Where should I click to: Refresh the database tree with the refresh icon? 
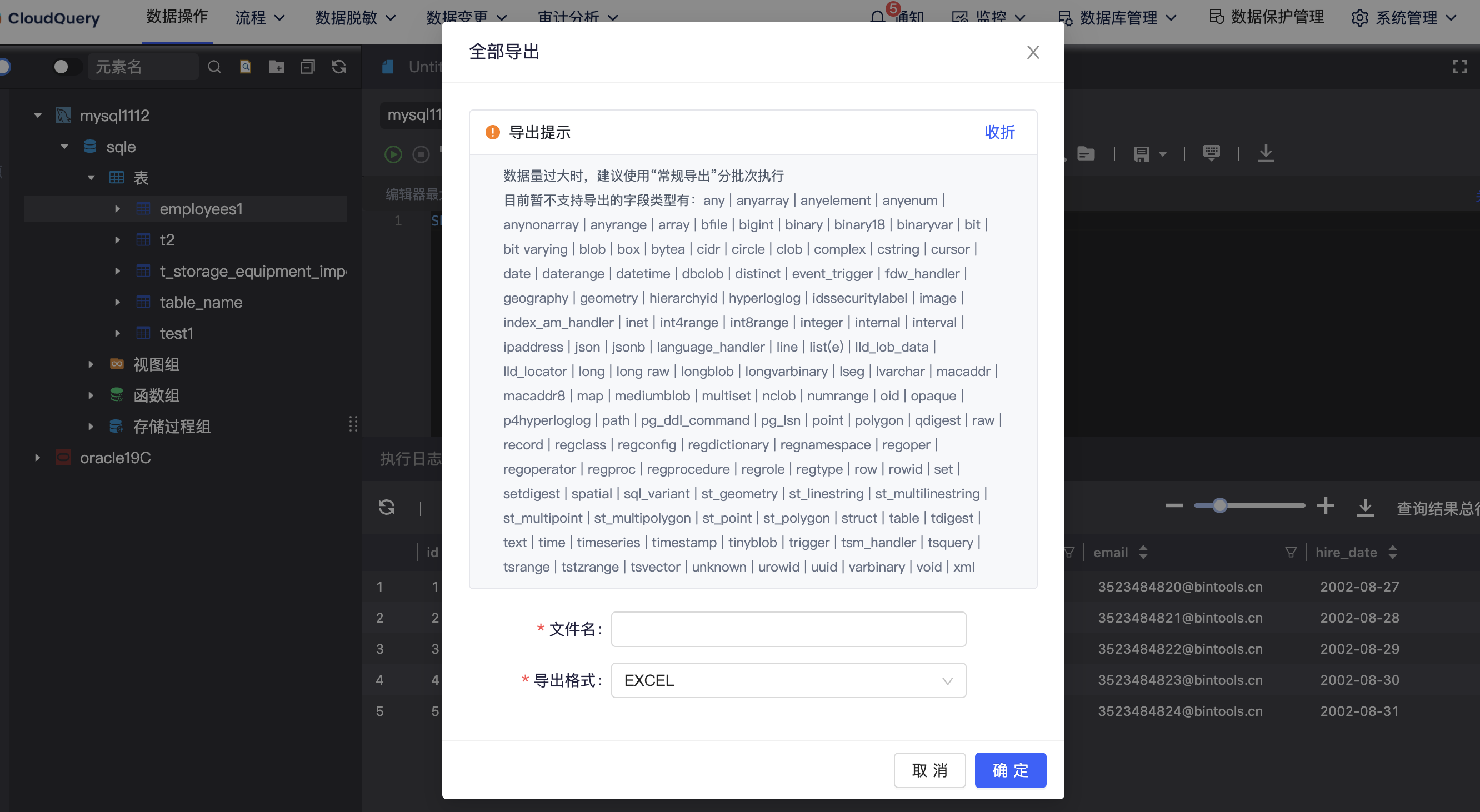point(338,67)
